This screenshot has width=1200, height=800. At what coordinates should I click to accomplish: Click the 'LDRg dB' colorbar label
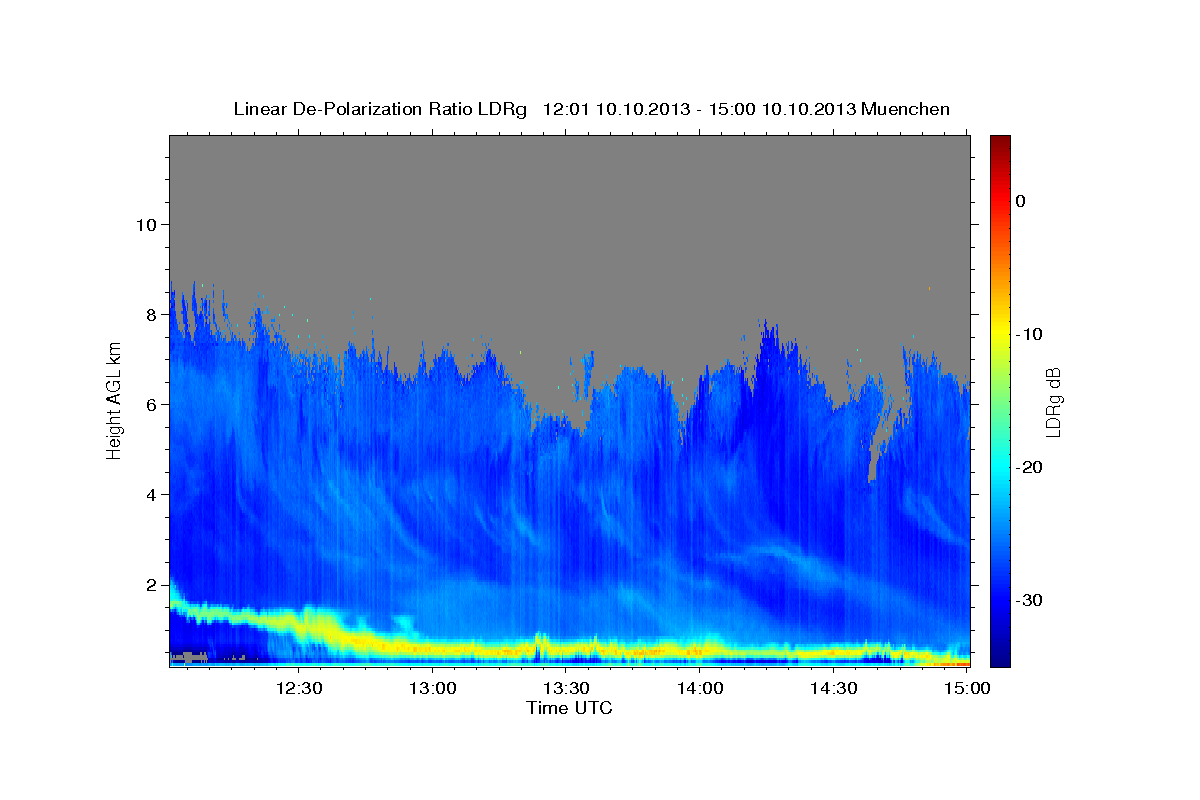coord(1052,402)
